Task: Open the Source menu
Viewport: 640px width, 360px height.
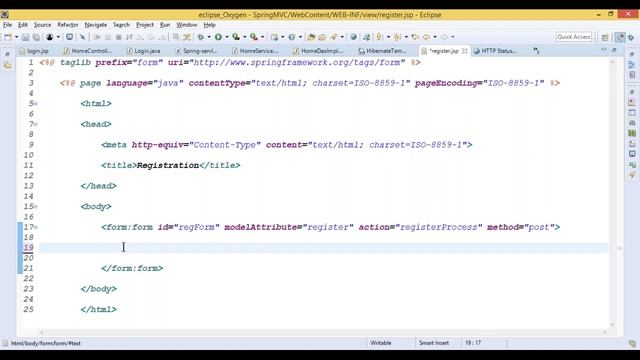Action: tap(42, 25)
